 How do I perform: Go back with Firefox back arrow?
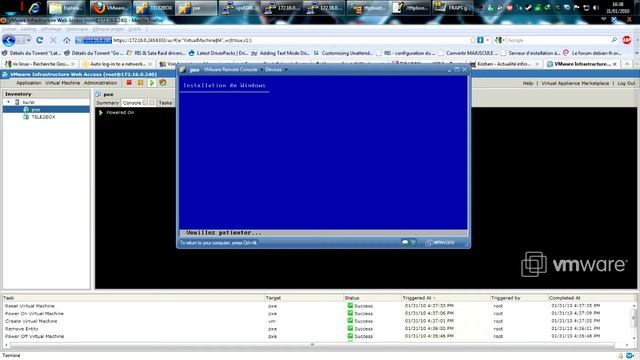point(9,40)
